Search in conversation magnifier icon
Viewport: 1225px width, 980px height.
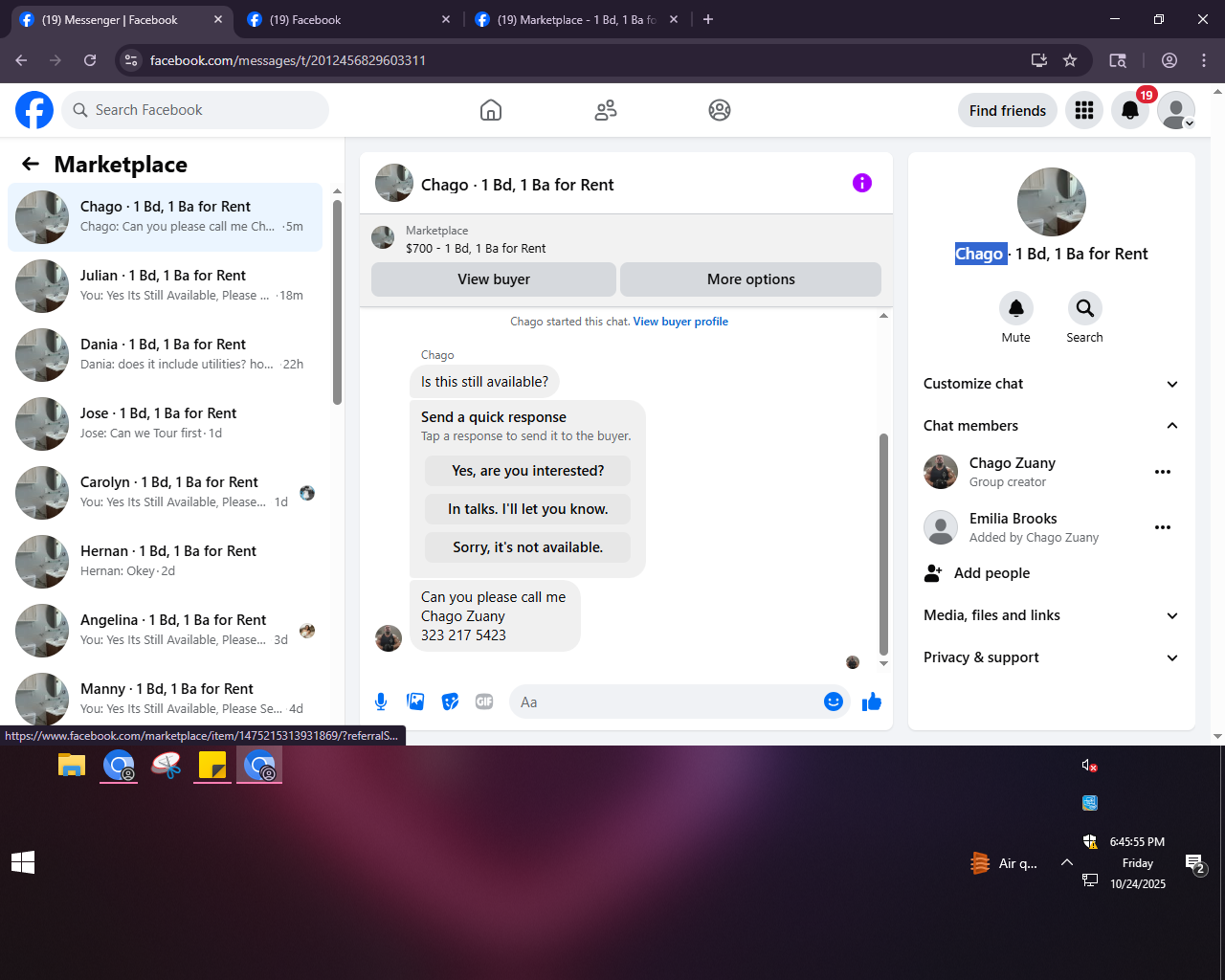coord(1084,308)
